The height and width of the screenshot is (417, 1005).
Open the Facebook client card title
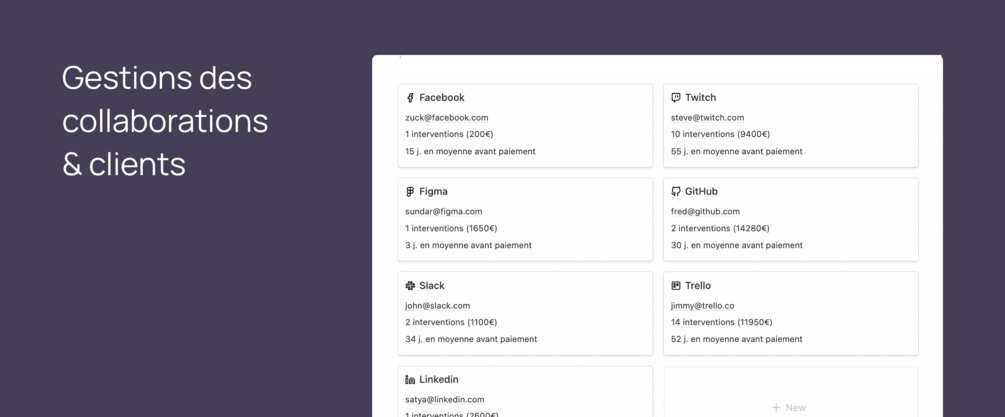[441, 98]
